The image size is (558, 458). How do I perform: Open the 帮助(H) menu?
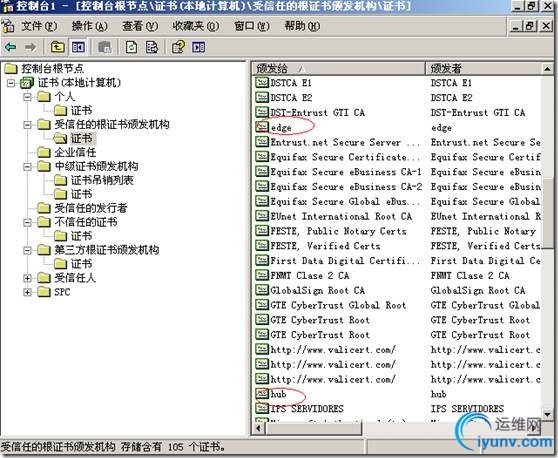pyautogui.click(x=302, y=26)
